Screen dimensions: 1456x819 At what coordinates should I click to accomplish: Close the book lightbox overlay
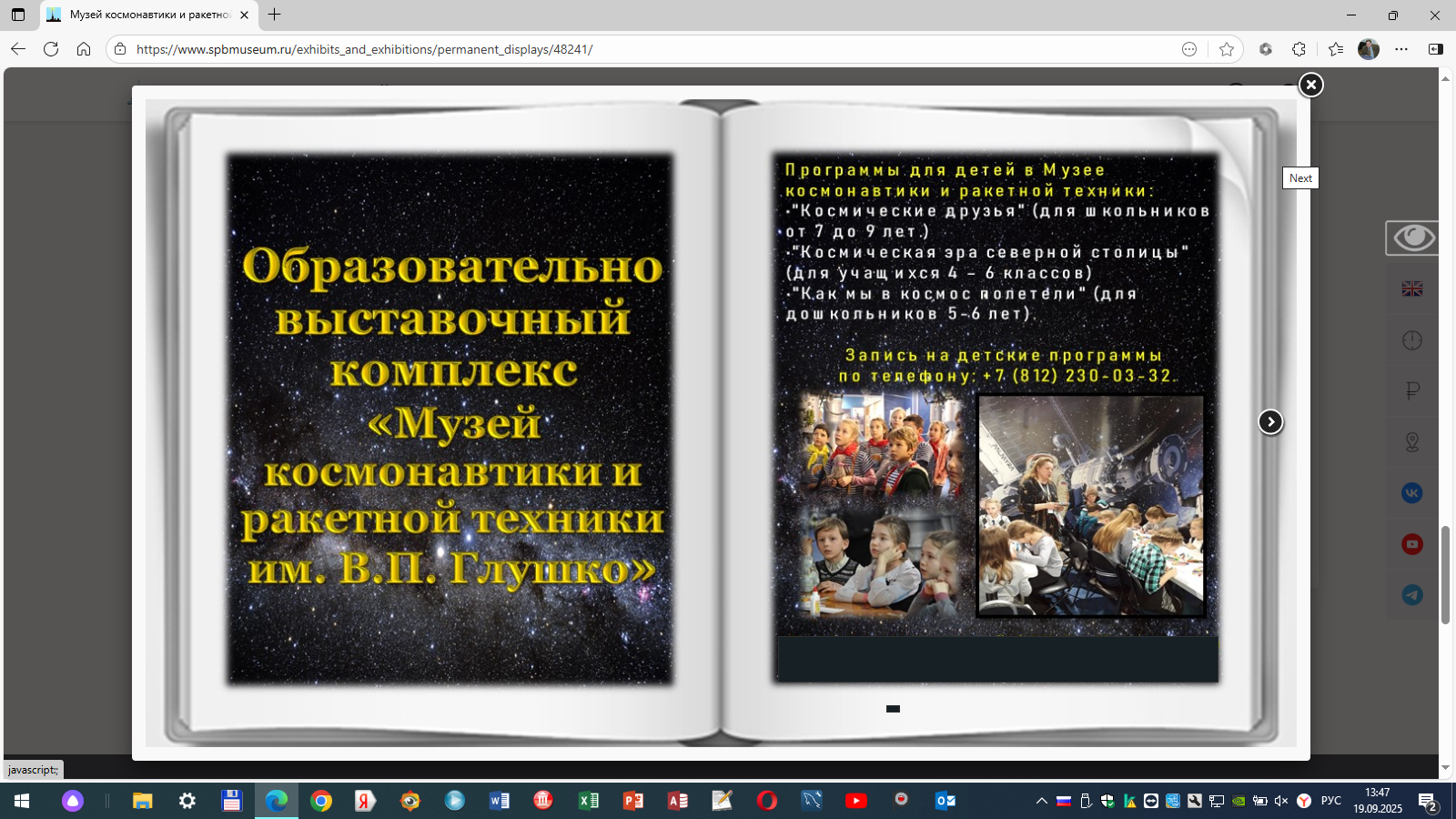pyautogui.click(x=1310, y=85)
